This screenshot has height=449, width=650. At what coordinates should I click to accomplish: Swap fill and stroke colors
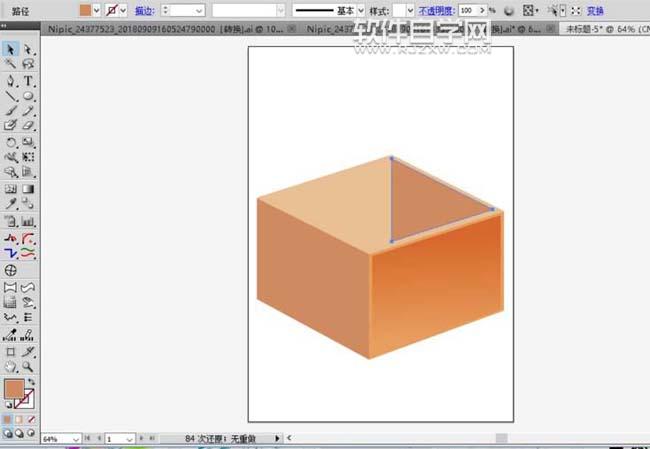31,381
